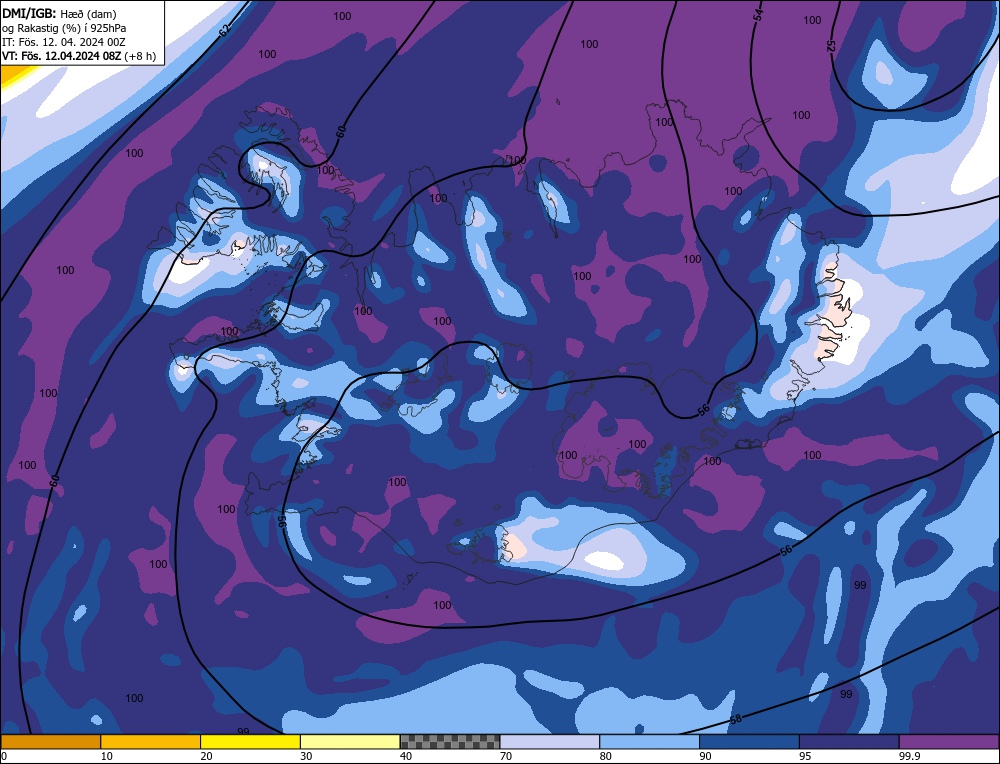Click the text 'og Rakastig (%) í 925hPa'

tap(64, 28)
